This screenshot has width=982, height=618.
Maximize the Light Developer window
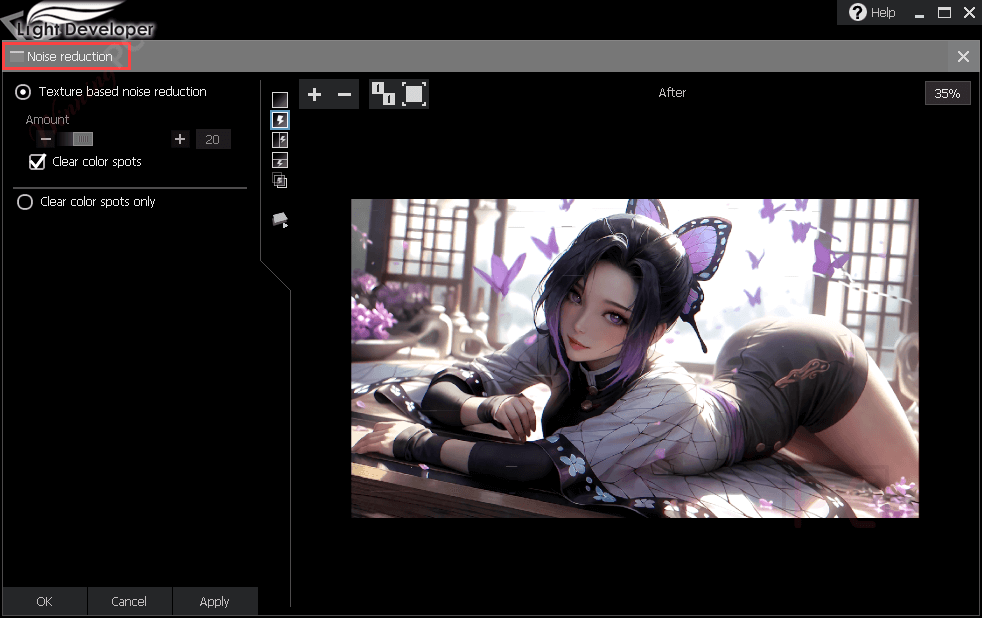[944, 13]
